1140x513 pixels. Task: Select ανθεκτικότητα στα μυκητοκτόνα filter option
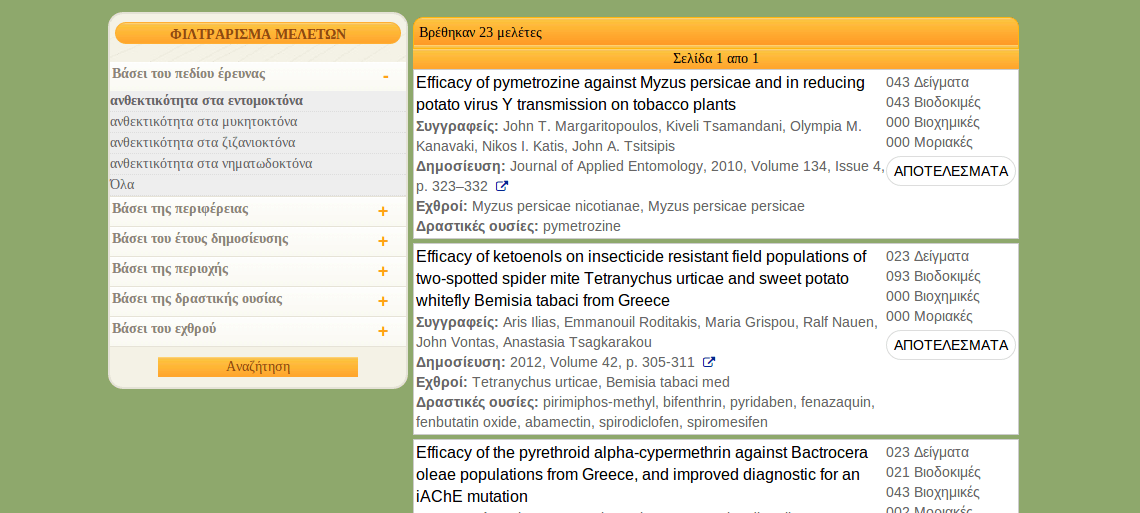coord(203,122)
